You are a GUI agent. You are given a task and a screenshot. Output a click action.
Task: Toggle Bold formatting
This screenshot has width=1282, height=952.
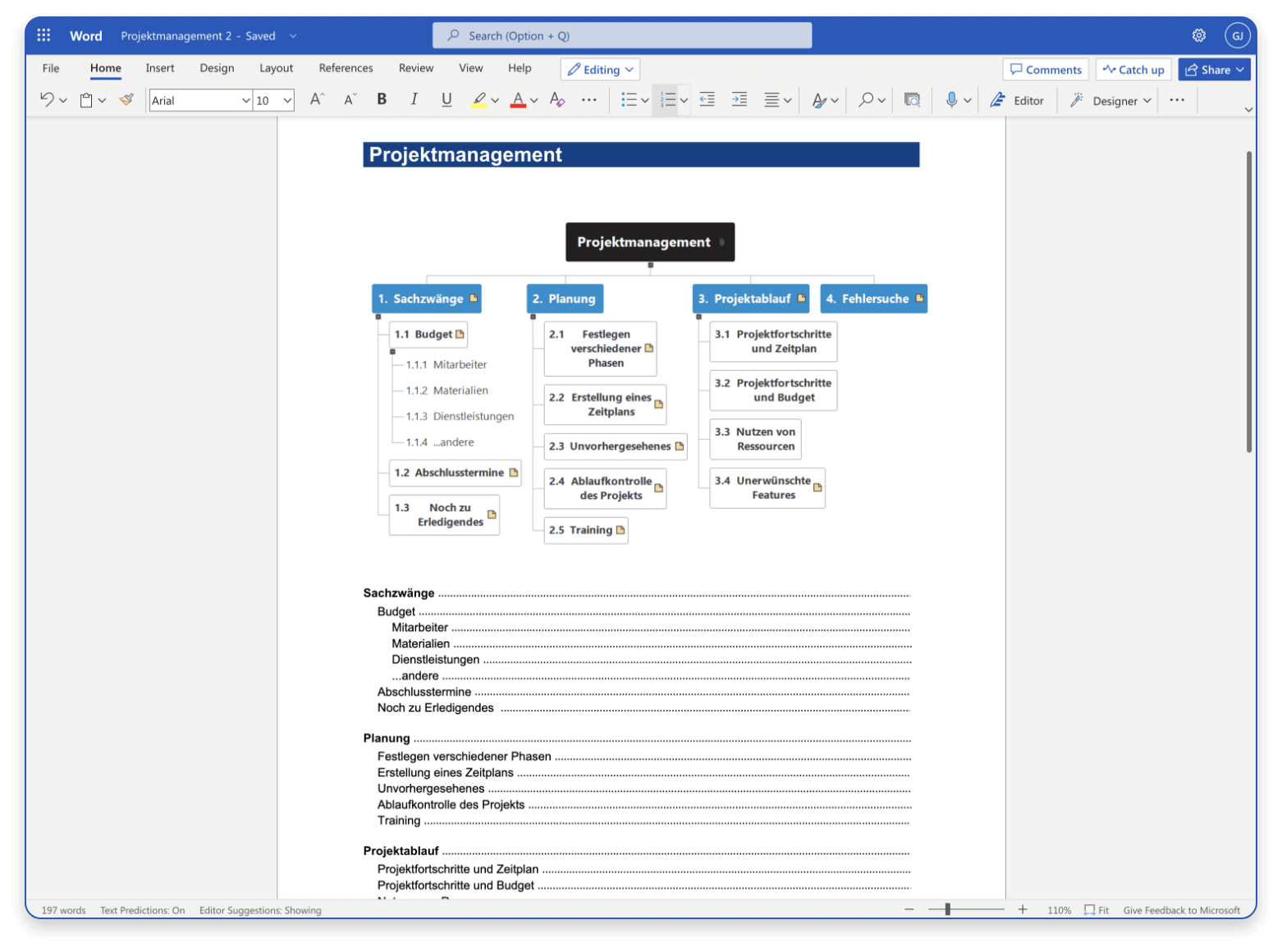click(382, 99)
